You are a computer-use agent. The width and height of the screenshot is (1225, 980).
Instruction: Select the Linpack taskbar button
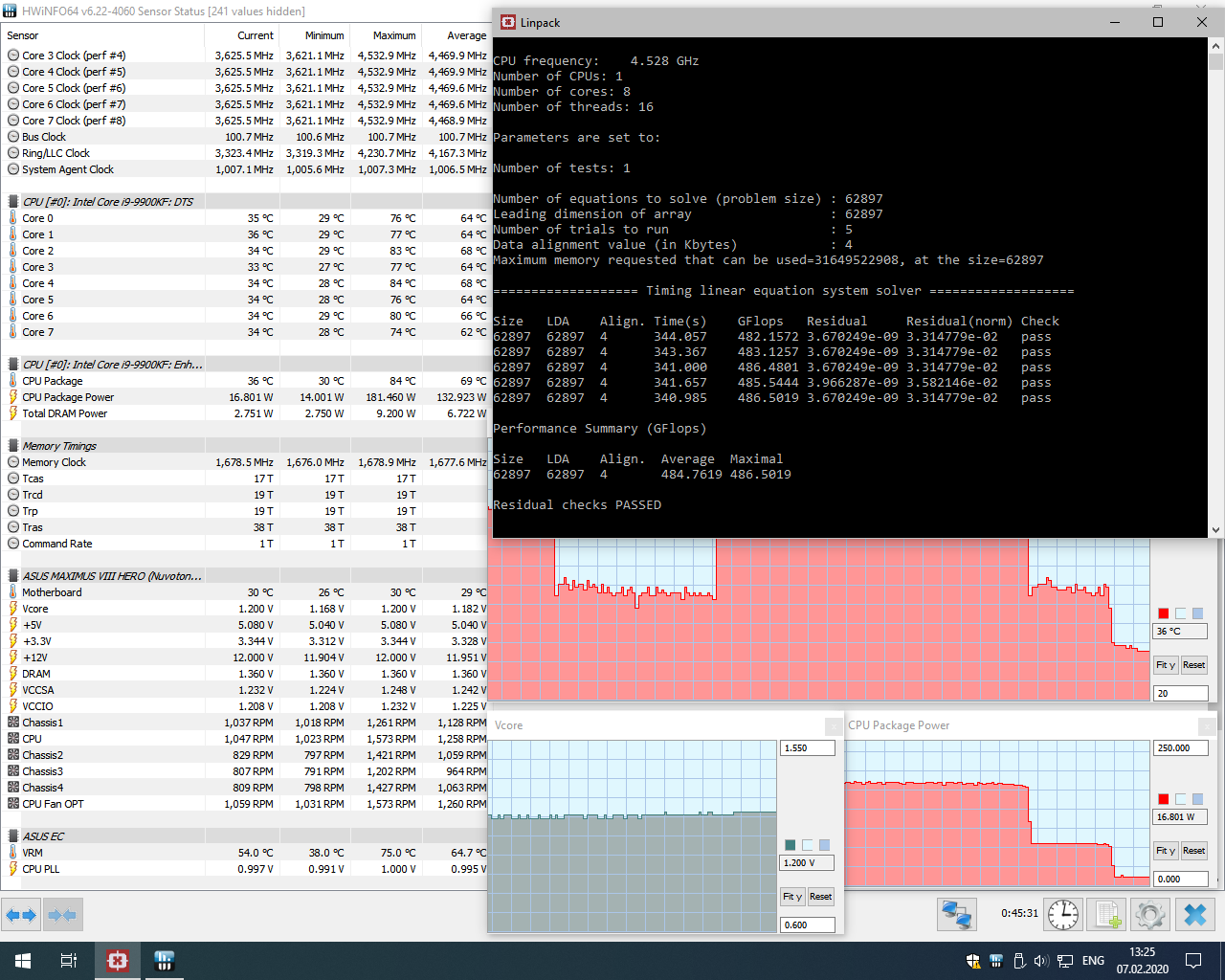click(x=118, y=961)
